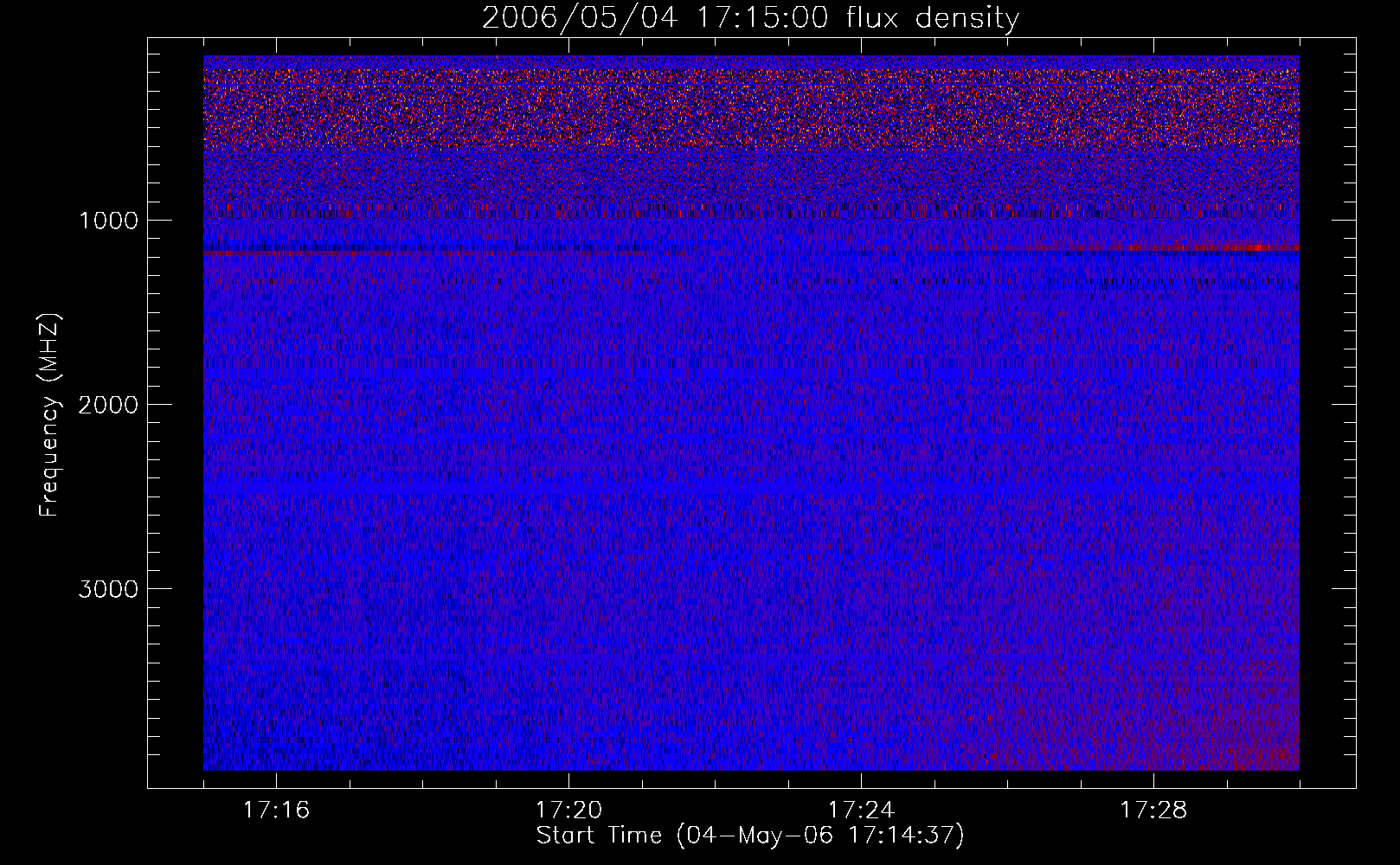Screen dimensions: 1400x865
Task: Click the "Start Time" x-axis label
Action: click(x=749, y=836)
